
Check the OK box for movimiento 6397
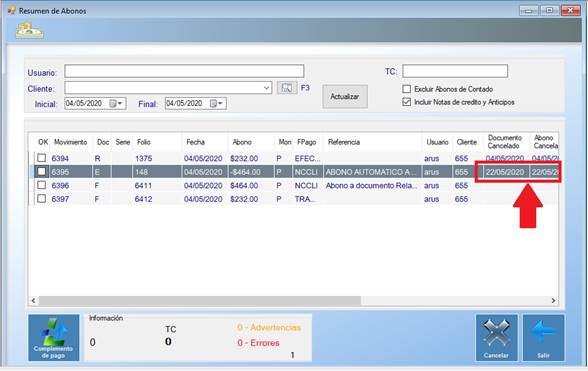[42, 198]
